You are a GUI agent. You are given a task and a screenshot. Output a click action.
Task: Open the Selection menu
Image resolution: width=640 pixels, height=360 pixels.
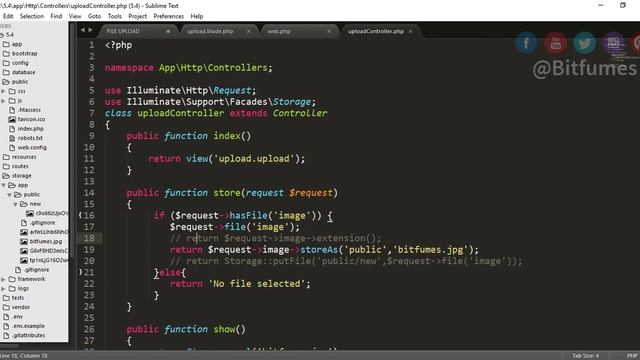pyautogui.click(x=32, y=16)
